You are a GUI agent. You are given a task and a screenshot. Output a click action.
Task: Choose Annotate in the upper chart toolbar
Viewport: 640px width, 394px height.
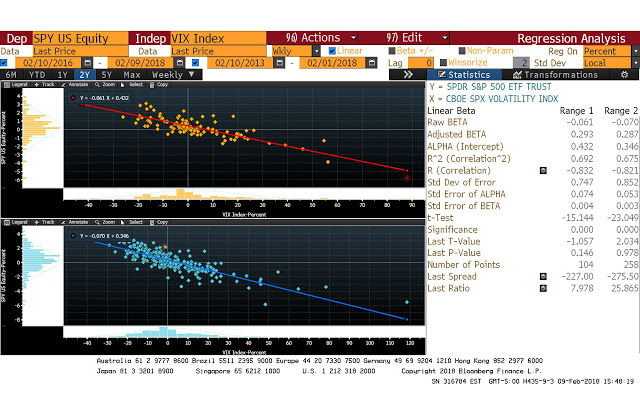pyautogui.click(x=75, y=85)
